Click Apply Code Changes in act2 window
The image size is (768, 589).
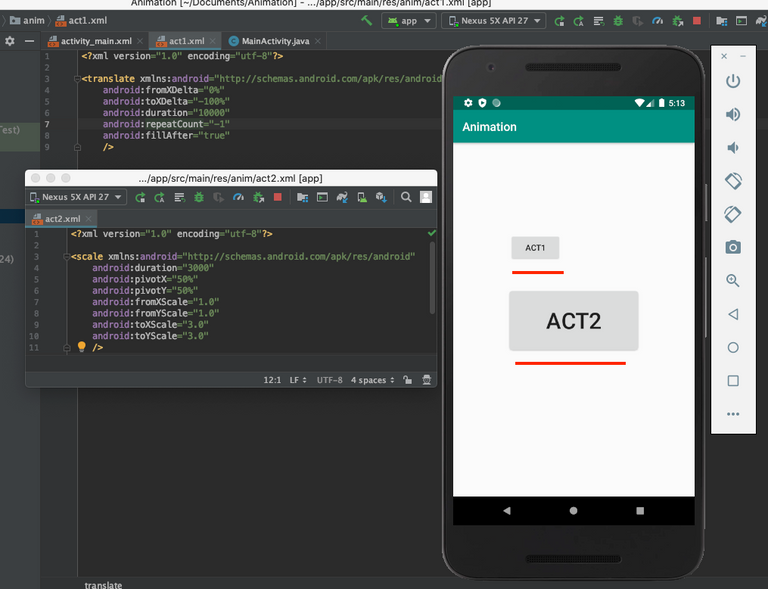point(179,197)
